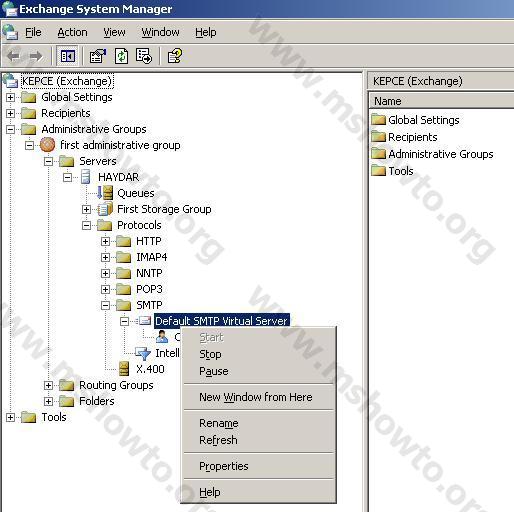This screenshot has width=514, height=512.
Task: Click the Recipients folder icon in right pane
Action: point(378,136)
